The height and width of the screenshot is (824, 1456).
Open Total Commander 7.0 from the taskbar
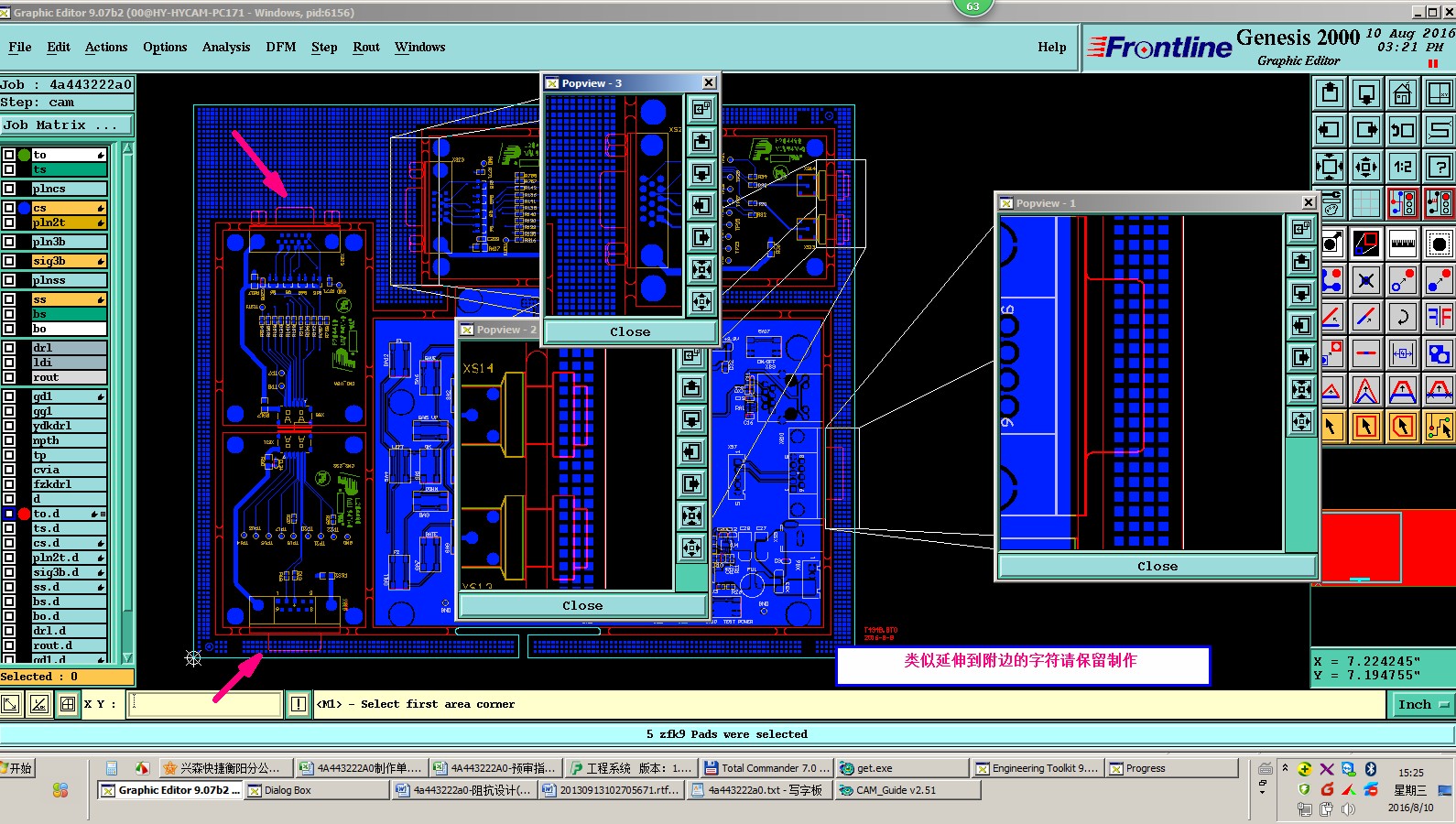point(766,768)
